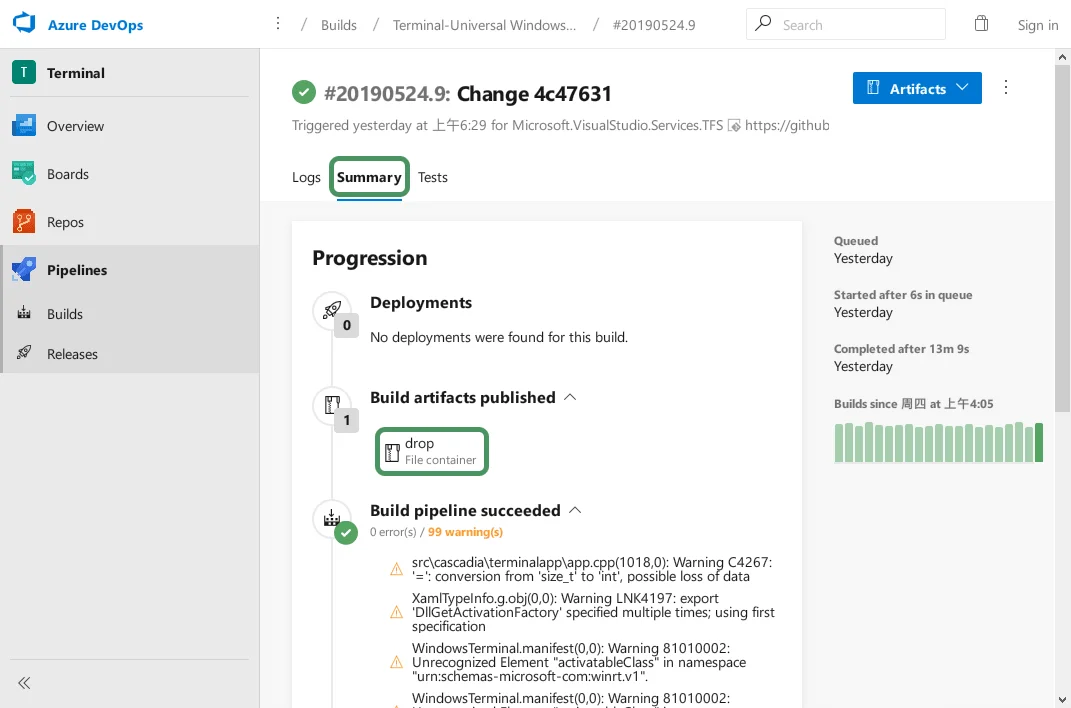Click the Azure DevOps logo icon
Screen dimensions: 1071x708
click(24, 23)
